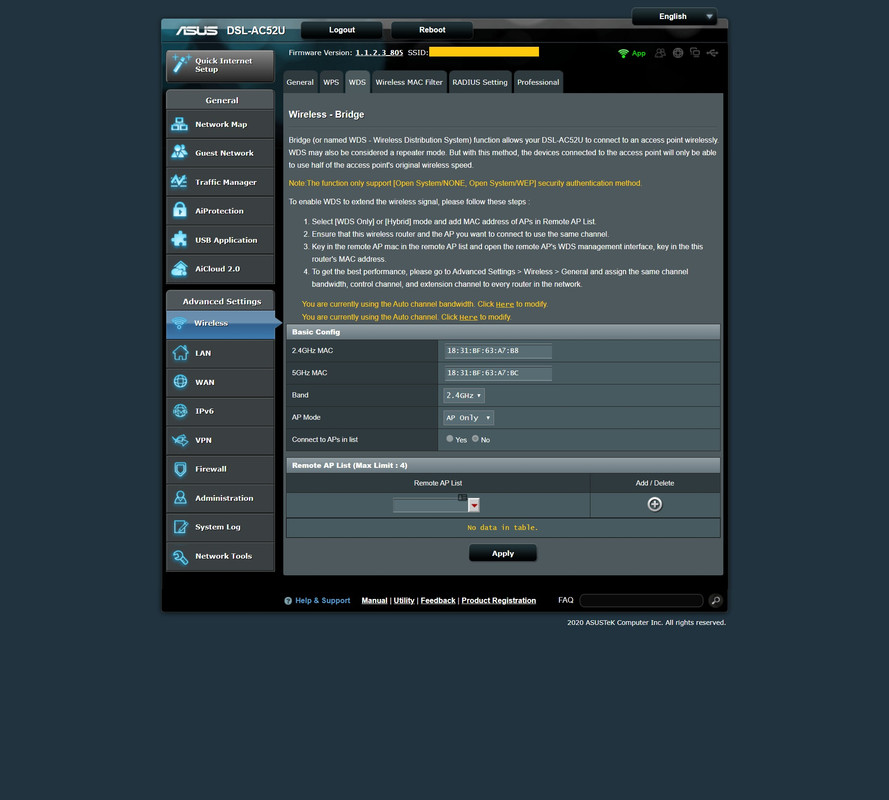Click the USB status icon
Image resolution: width=889 pixels, height=800 pixels.
tap(712, 53)
